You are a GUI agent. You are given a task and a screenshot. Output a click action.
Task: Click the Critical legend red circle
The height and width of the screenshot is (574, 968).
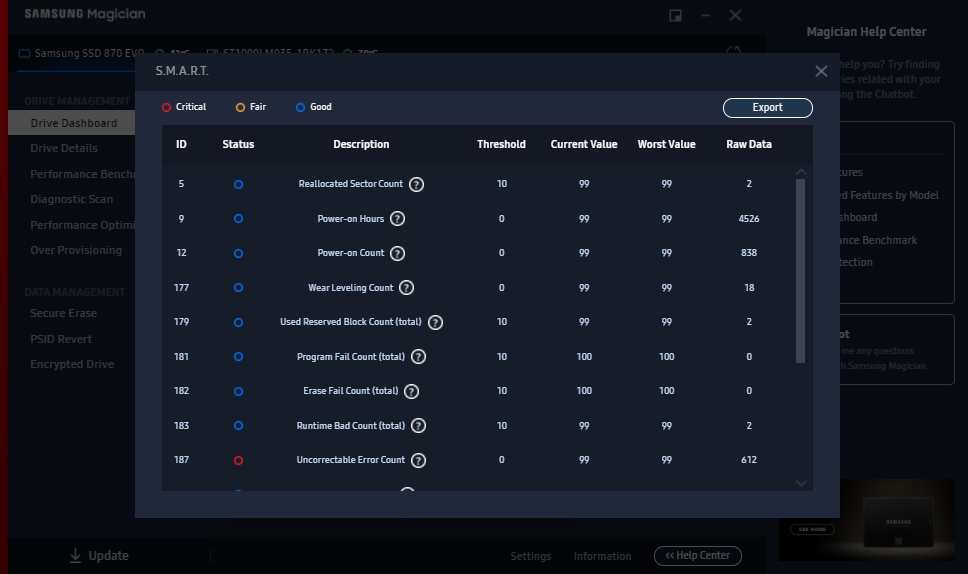[x=166, y=107]
